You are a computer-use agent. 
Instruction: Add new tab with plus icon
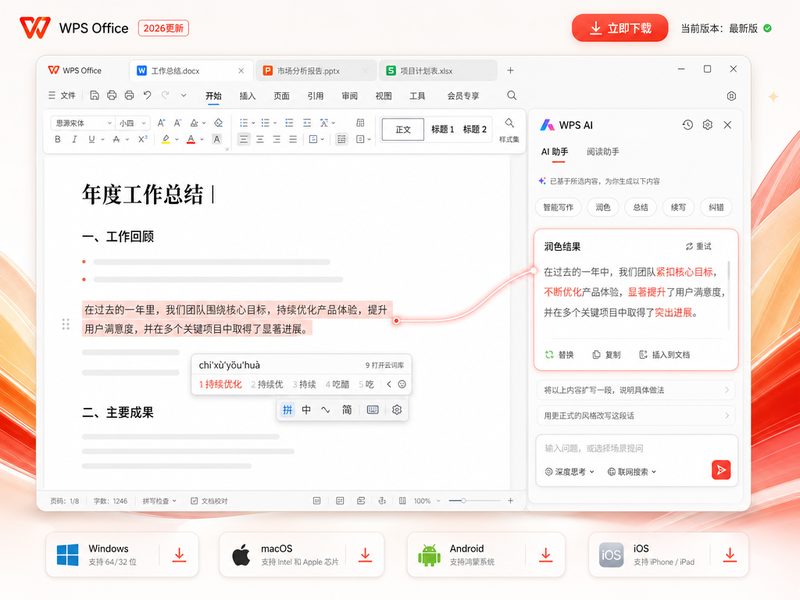tap(510, 70)
